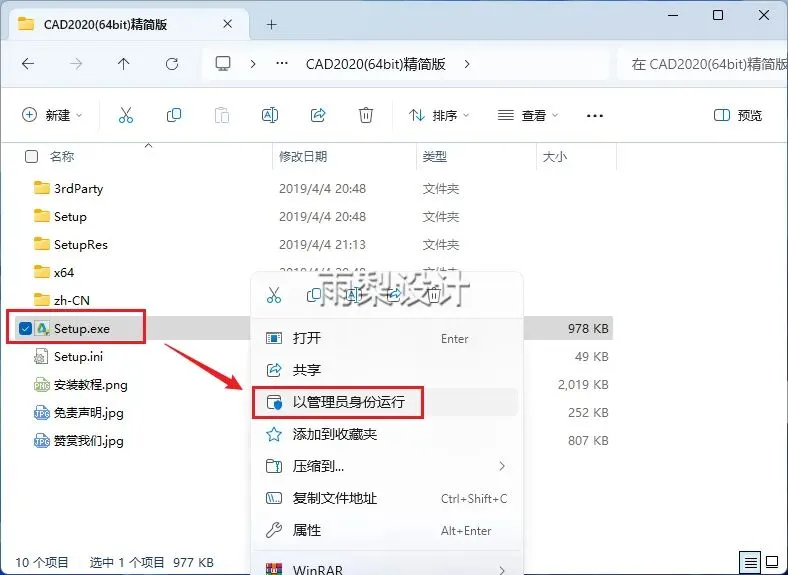This screenshot has width=788, height=575.
Task: Sort by the 大小 column header
Action: (x=555, y=156)
